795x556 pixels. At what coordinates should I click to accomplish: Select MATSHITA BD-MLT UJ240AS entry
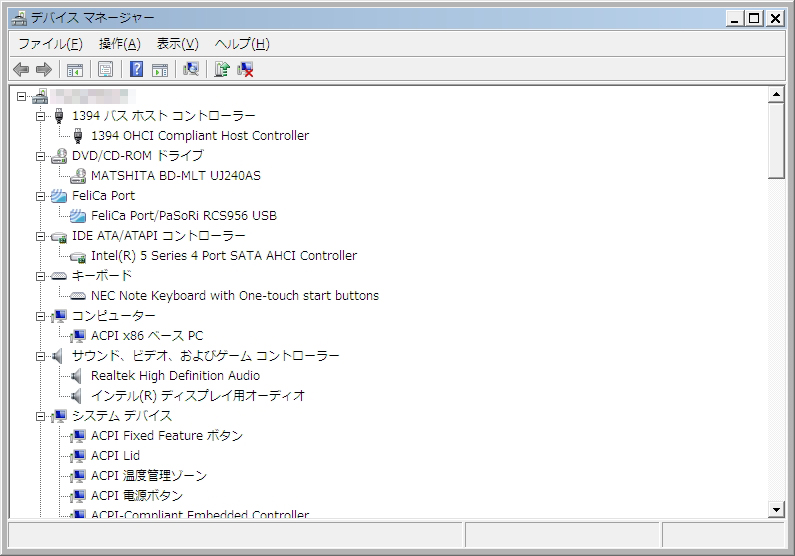[175, 176]
